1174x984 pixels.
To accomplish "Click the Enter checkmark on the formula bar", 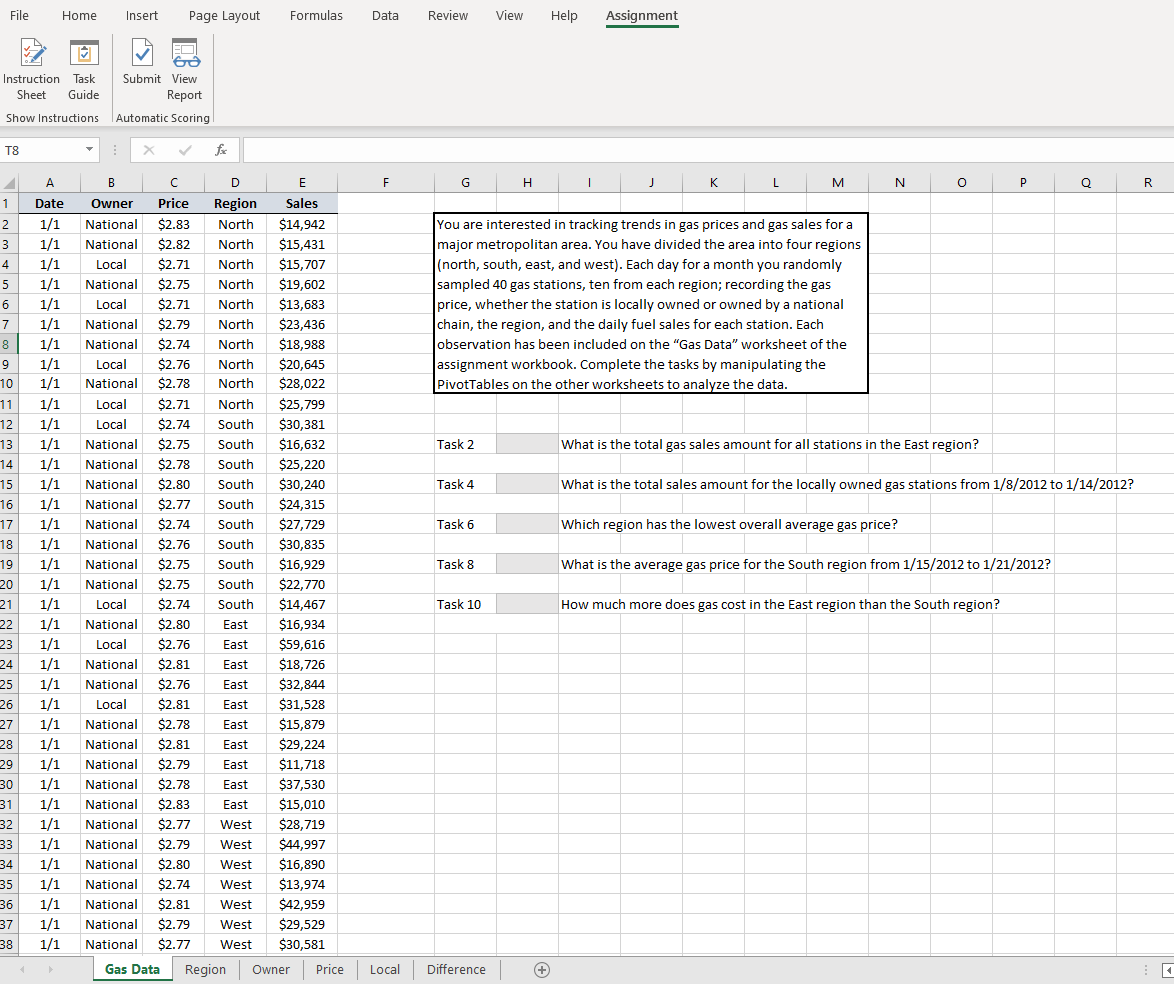I will click(x=184, y=149).
